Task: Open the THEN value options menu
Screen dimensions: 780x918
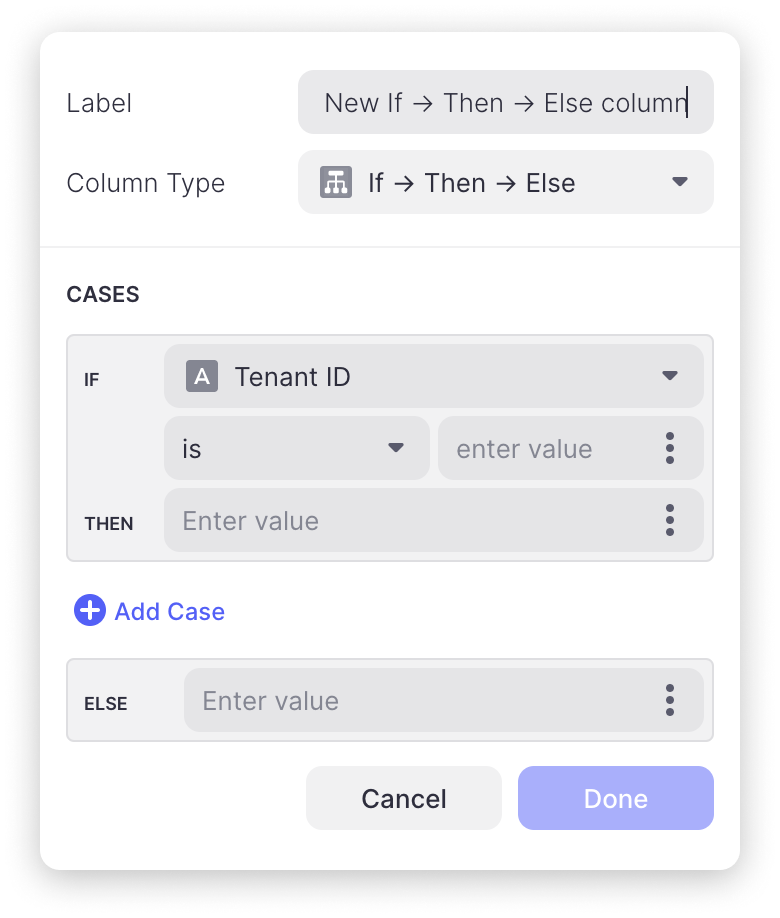Action: [x=670, y=521]
